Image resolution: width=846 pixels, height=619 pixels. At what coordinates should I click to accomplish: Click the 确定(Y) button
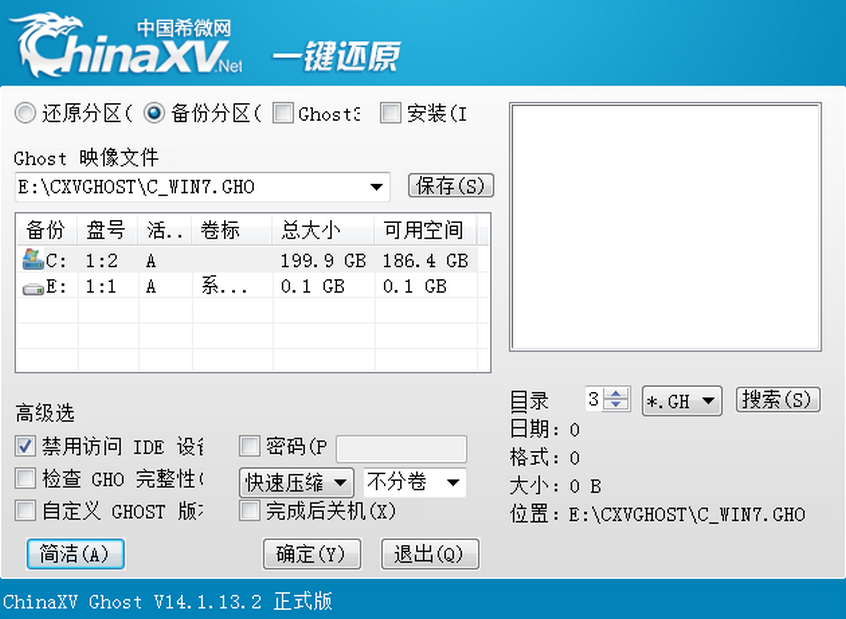(x=312, y=554)
